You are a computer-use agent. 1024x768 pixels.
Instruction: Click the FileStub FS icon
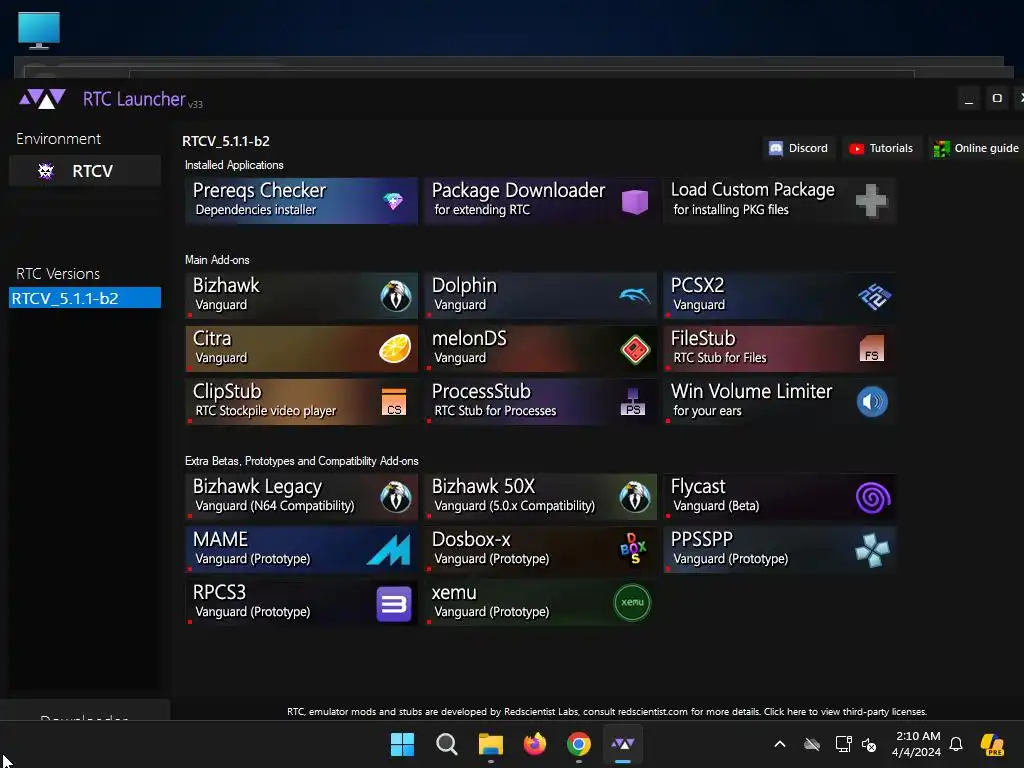click(x=872, y=349)
